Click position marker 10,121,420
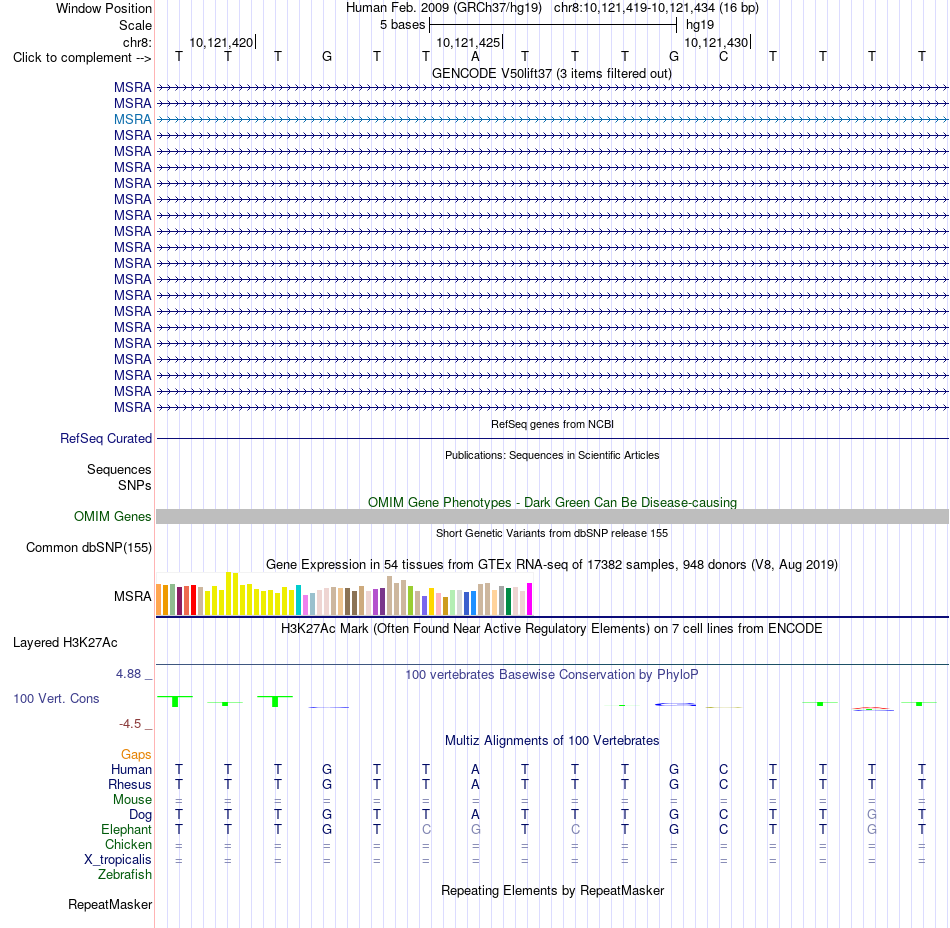Image resolution: width=950 pixels, height=928 pixels. click(x=221, y=42)
